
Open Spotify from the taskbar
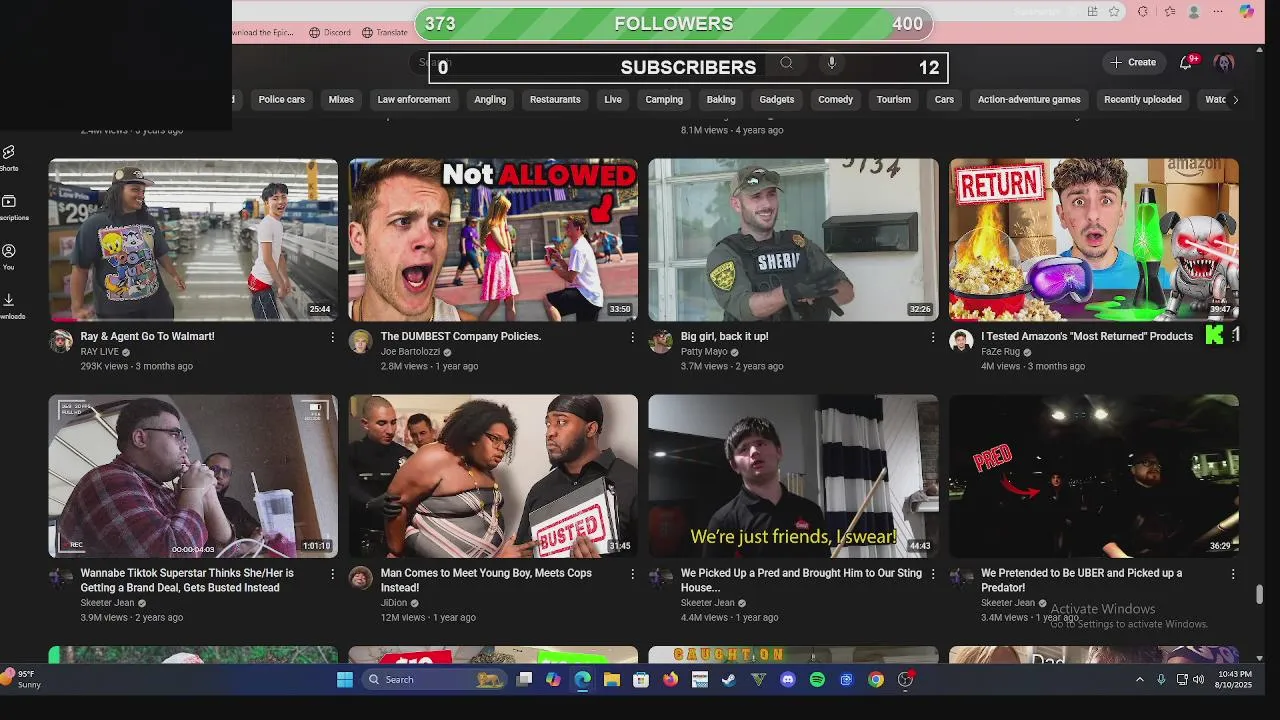pos(817,680)
